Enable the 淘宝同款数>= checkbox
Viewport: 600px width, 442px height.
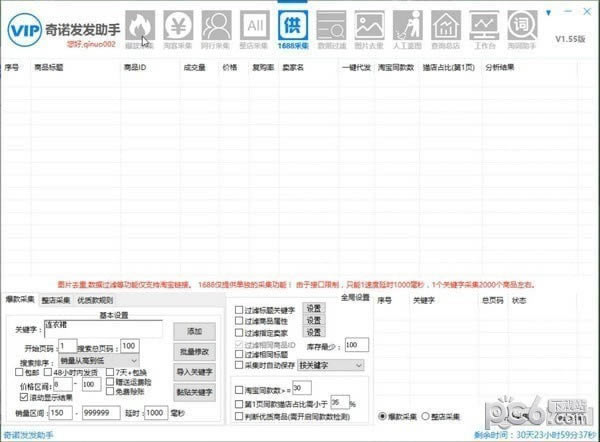tap(239, 390)
